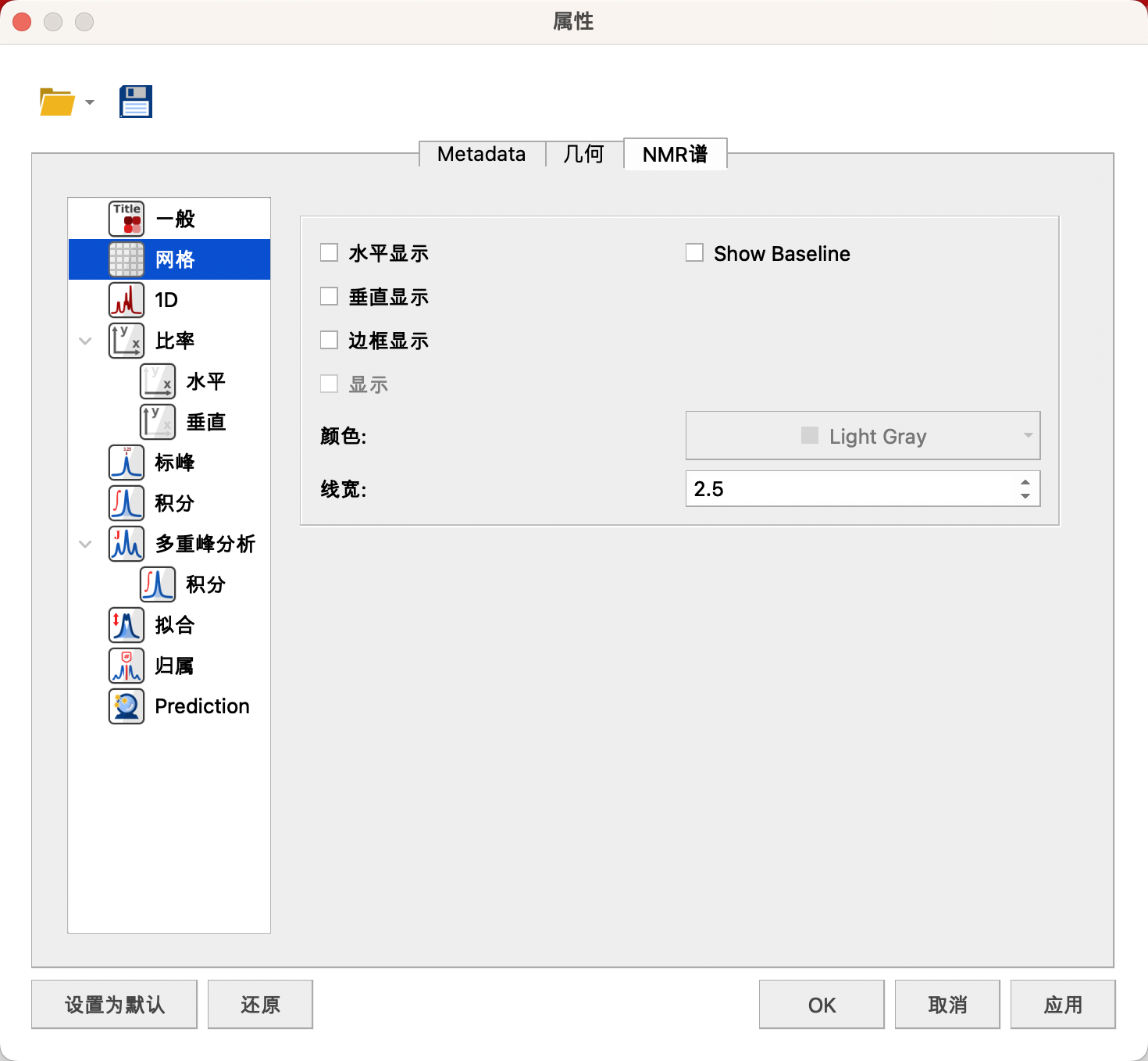Select the 拟合 text label in tree

[x=175, y=625]
